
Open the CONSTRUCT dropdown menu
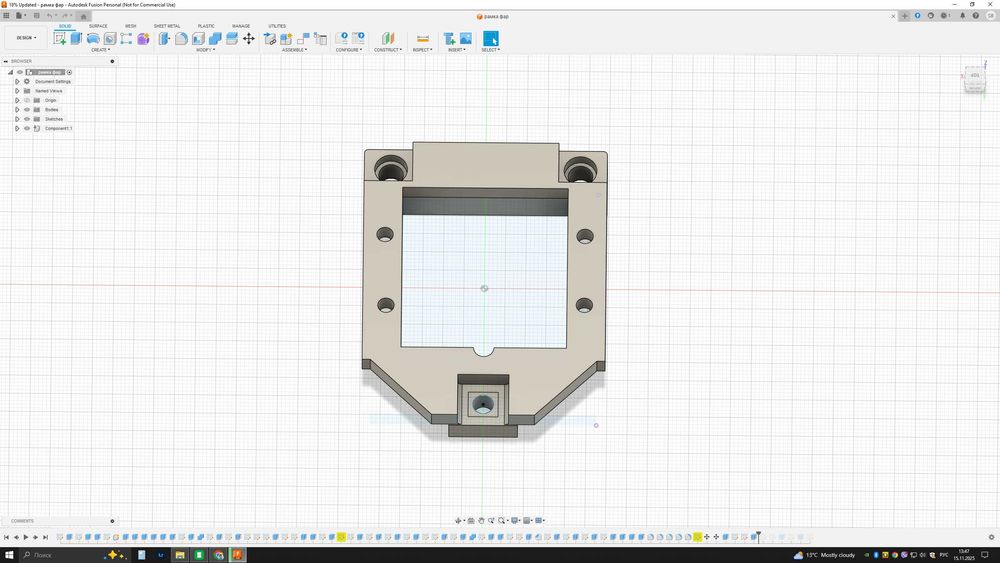pyautogui.click(x=387, y=49)
